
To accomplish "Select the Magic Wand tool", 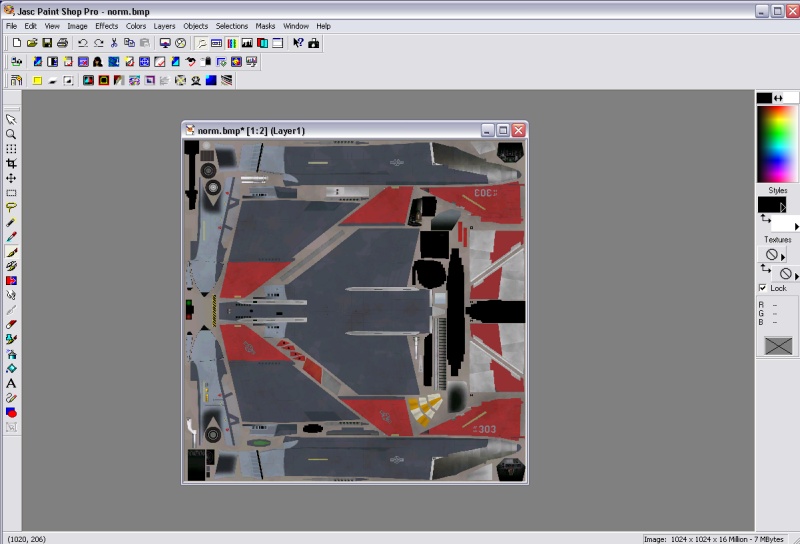I will point(11,222).
